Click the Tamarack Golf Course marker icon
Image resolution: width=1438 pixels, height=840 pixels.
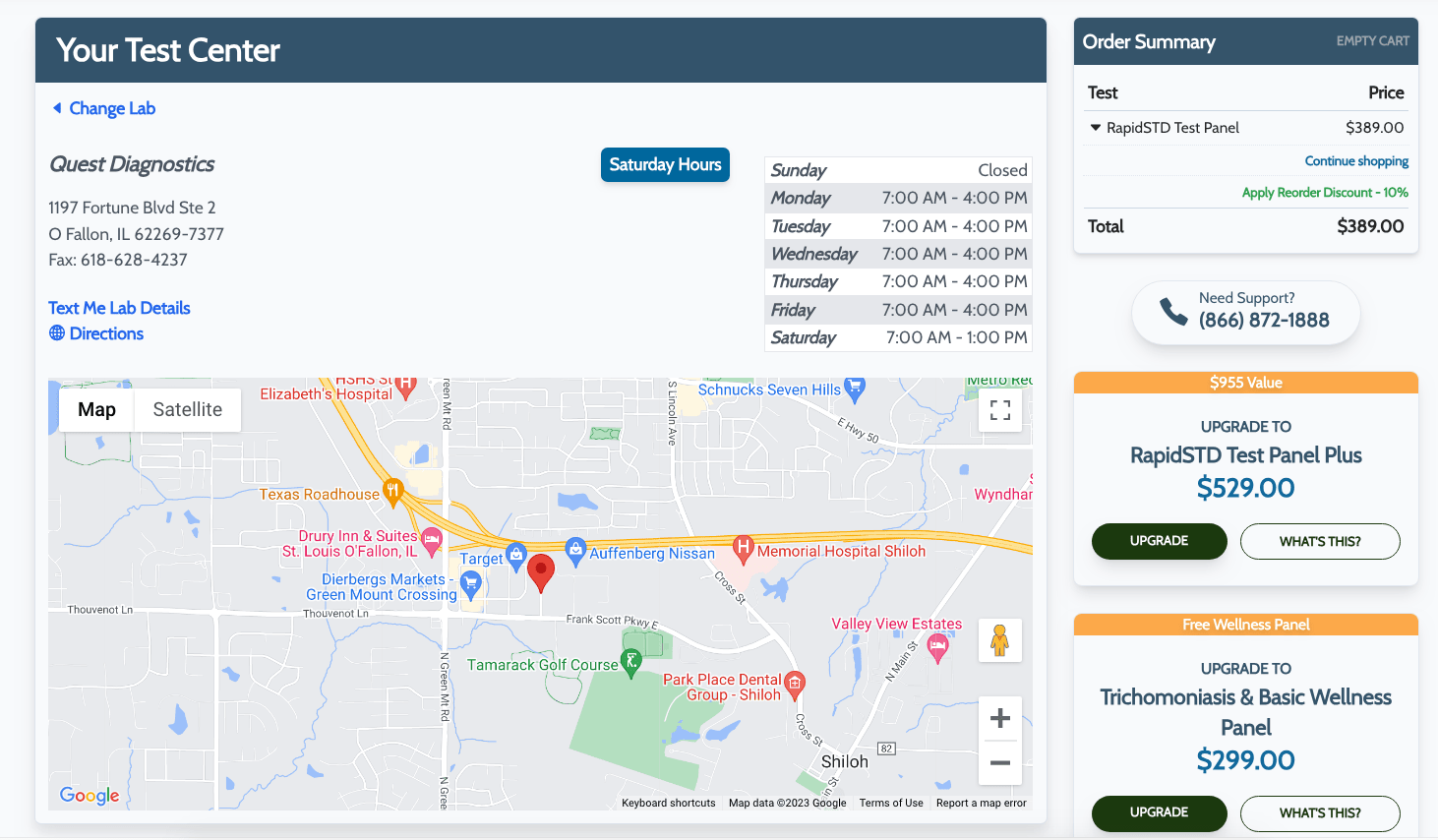point(631,662)
